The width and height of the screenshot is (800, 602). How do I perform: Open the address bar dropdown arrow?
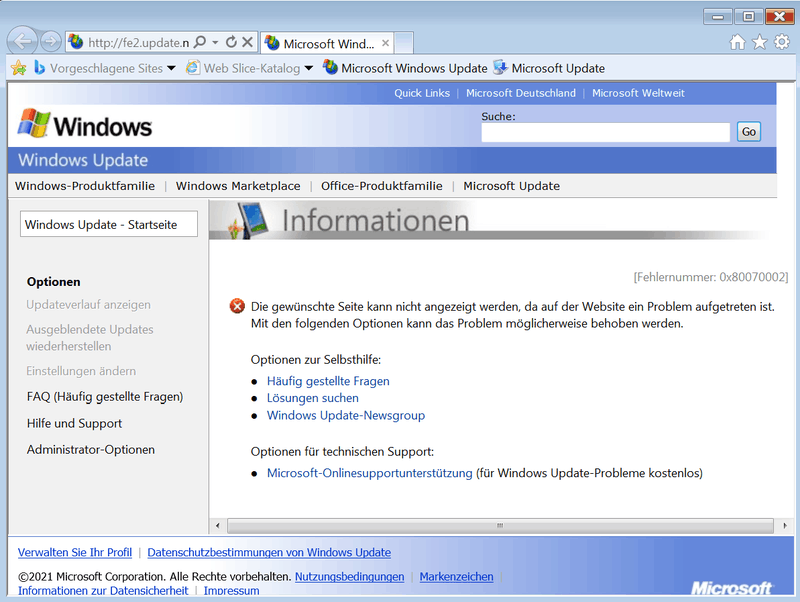[x=215, y=42]
